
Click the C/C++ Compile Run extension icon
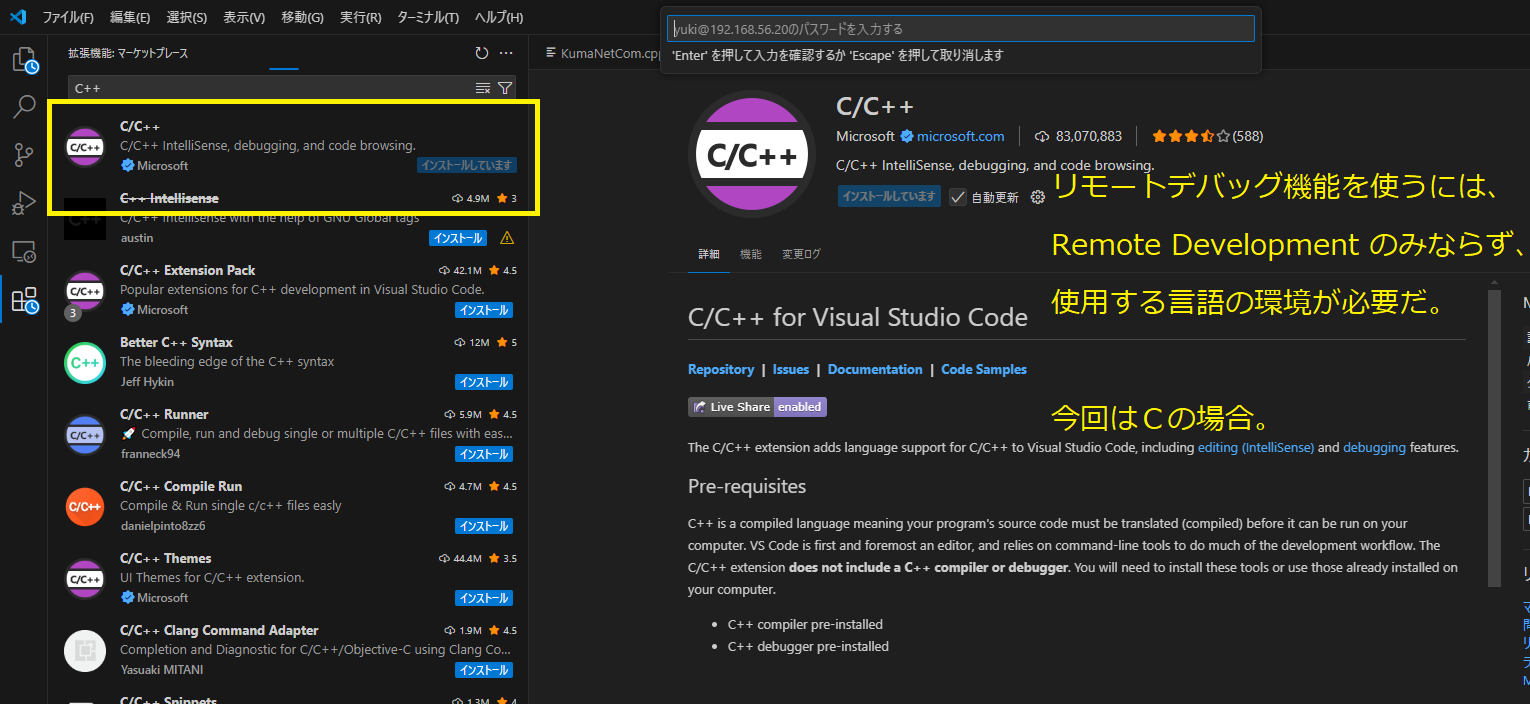pos(85,506)
